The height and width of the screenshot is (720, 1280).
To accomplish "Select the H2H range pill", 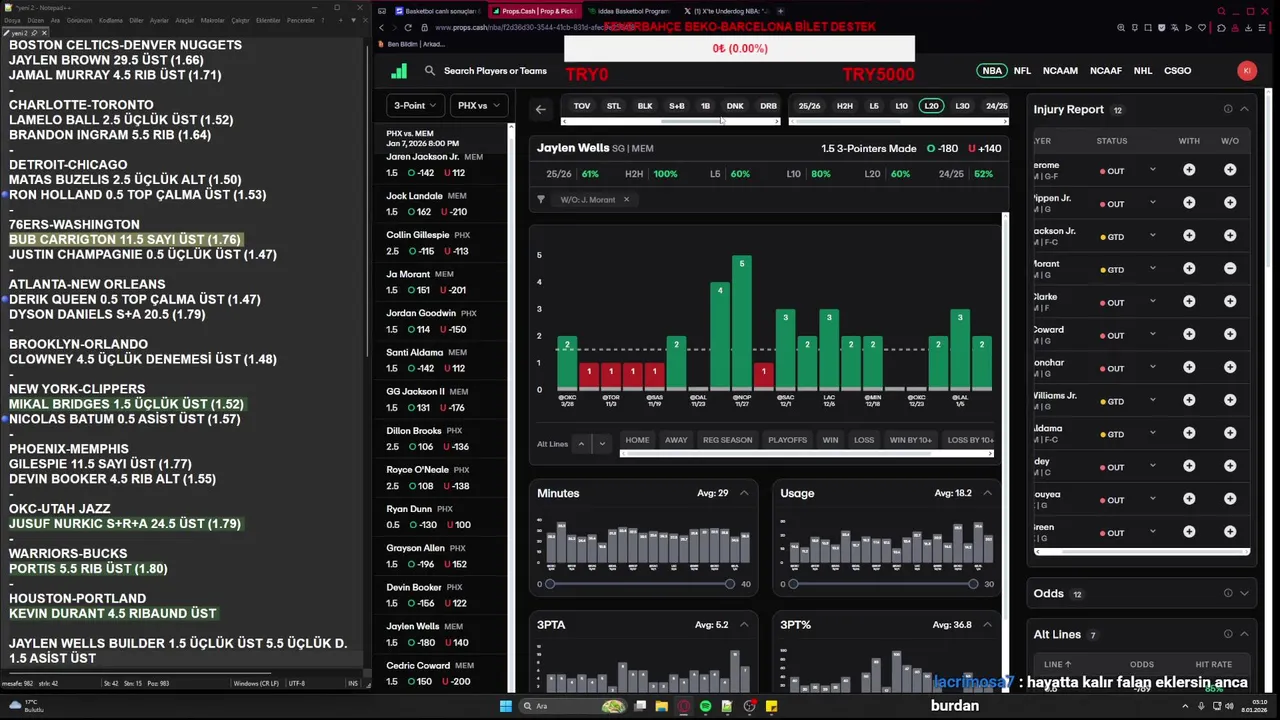I will (x=845, y=106).
